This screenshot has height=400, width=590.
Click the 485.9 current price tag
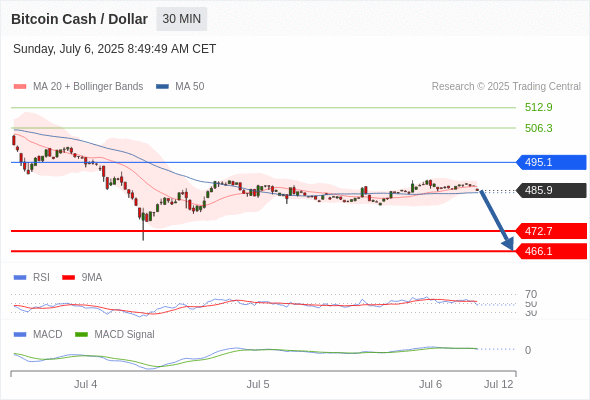pyautogui.click(x=551, y=190)
